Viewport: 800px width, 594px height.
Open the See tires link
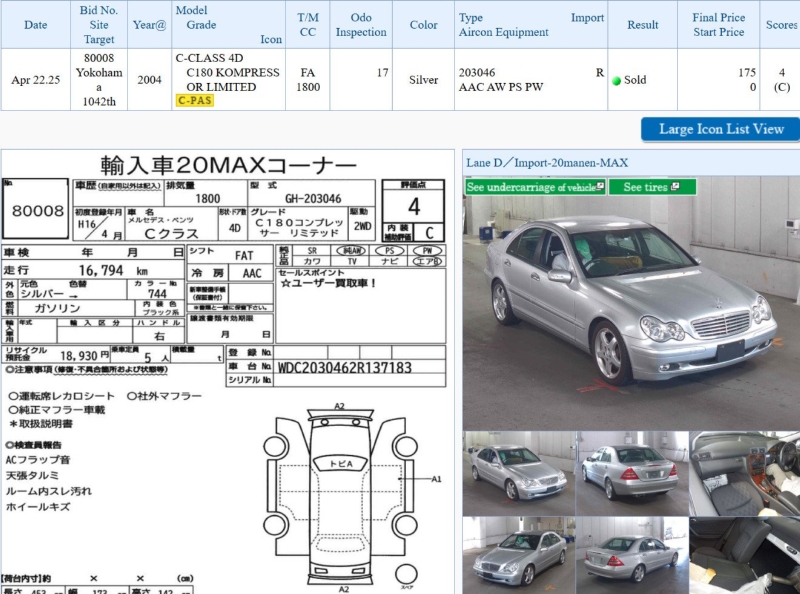(x=645, y=187)
